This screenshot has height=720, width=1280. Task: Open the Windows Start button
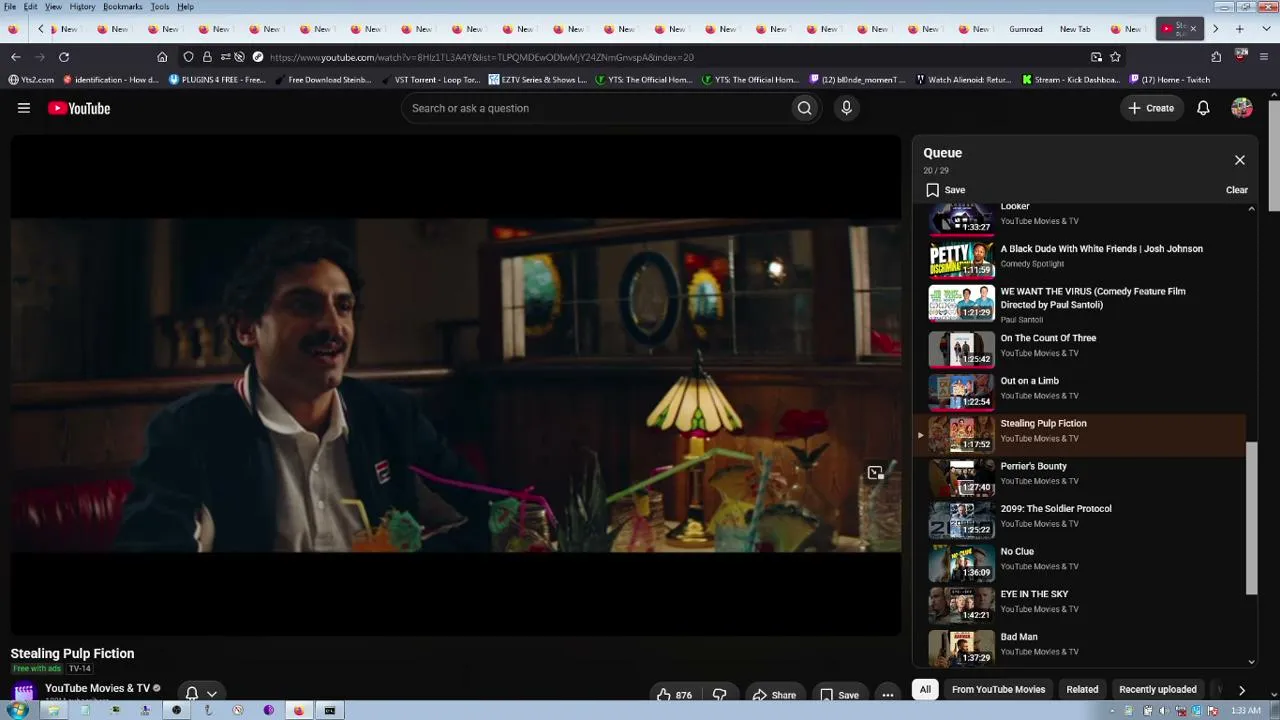click(x=17, y=710)
